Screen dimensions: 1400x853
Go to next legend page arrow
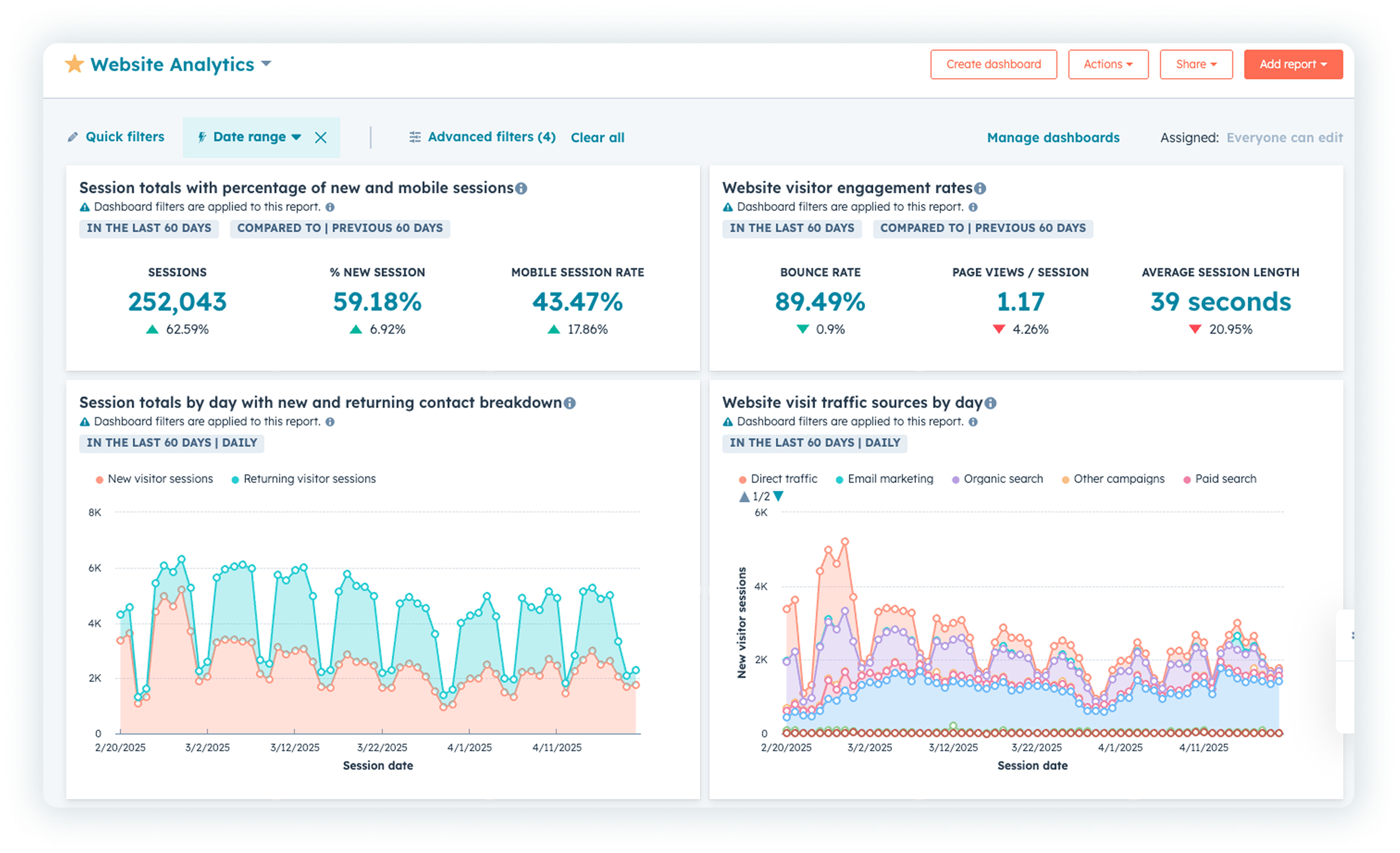(779, 497)
